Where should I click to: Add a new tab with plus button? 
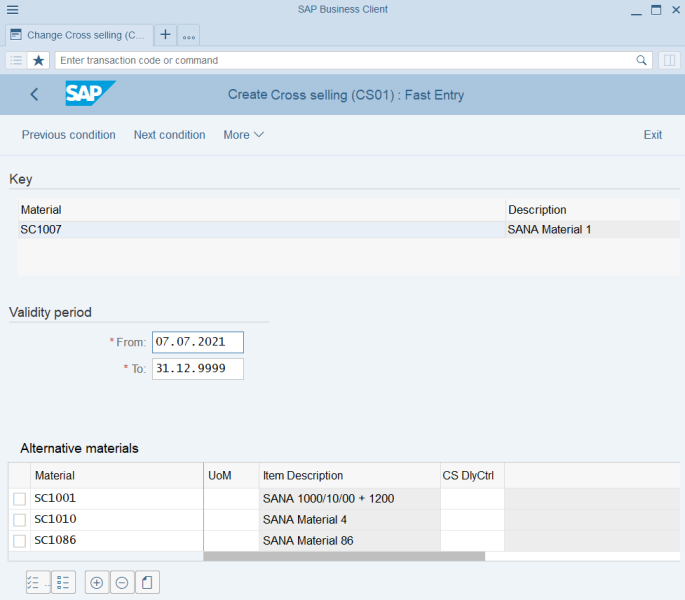coord(165,35)
